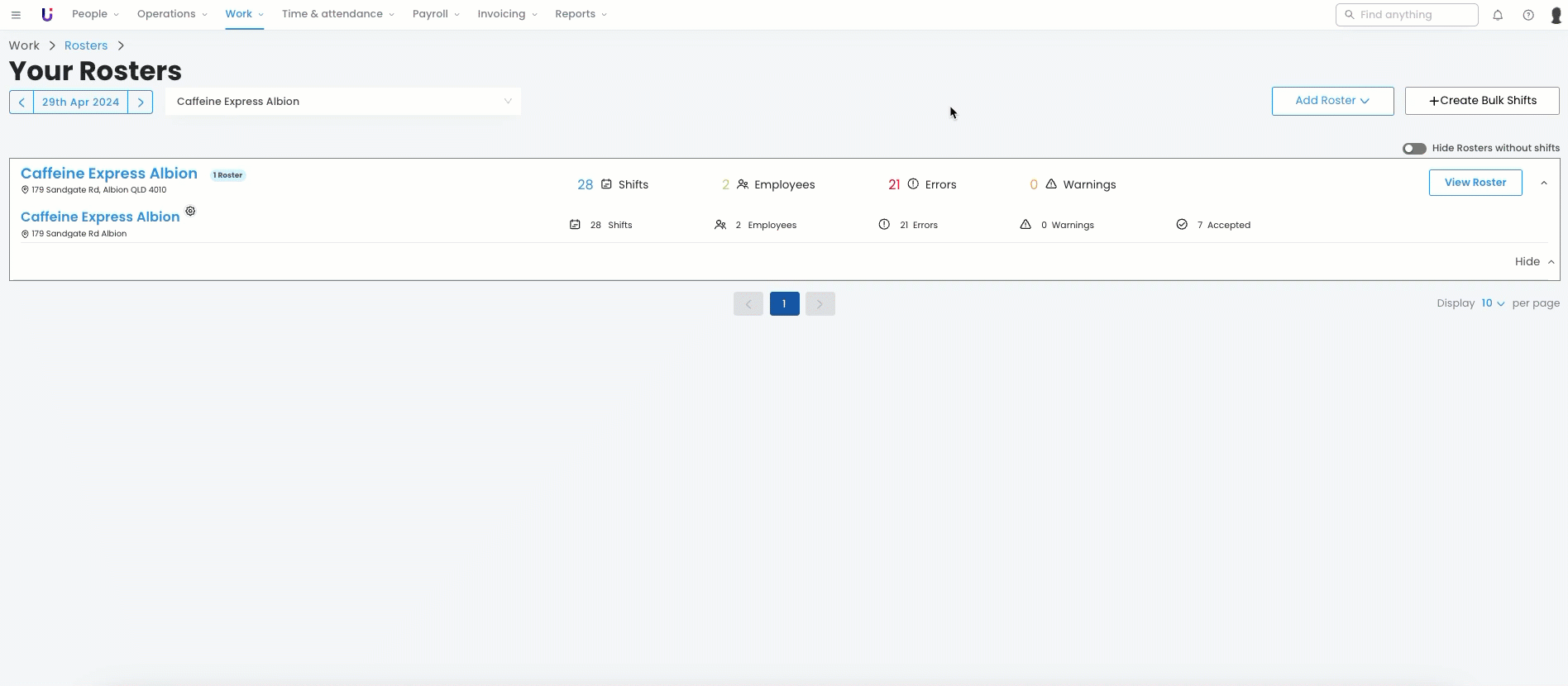The height and width of the screenshot is (686, 1568).
Task: Open the help question mark icon
Action: tap(1528, 15)
